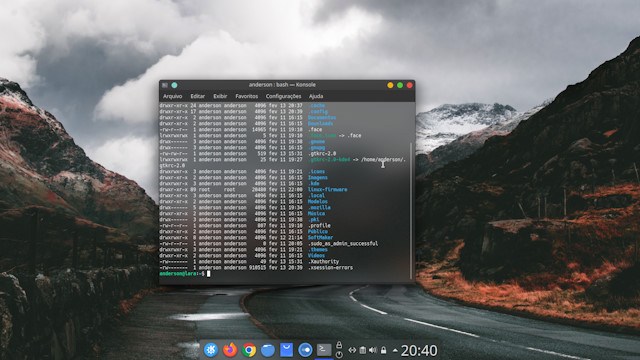
Task: Open Google Chrome from the taskbar
Action: click(249, 350)
